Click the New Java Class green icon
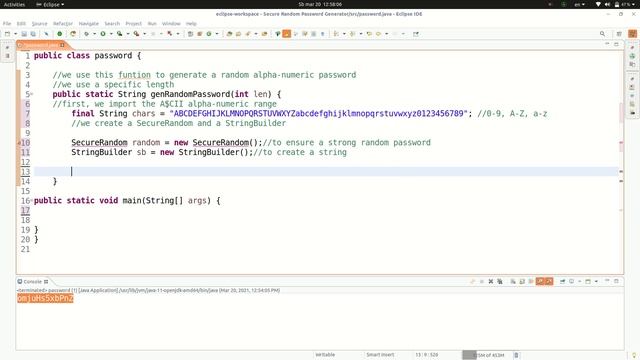Viewport: 640px width, 360px height. tap(209, 34)
